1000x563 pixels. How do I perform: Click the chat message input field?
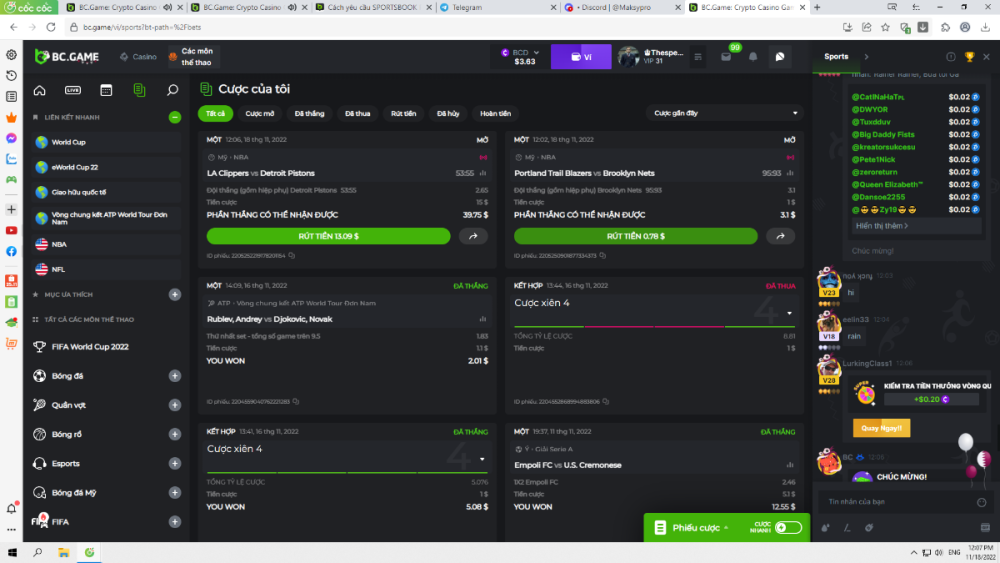890,501
